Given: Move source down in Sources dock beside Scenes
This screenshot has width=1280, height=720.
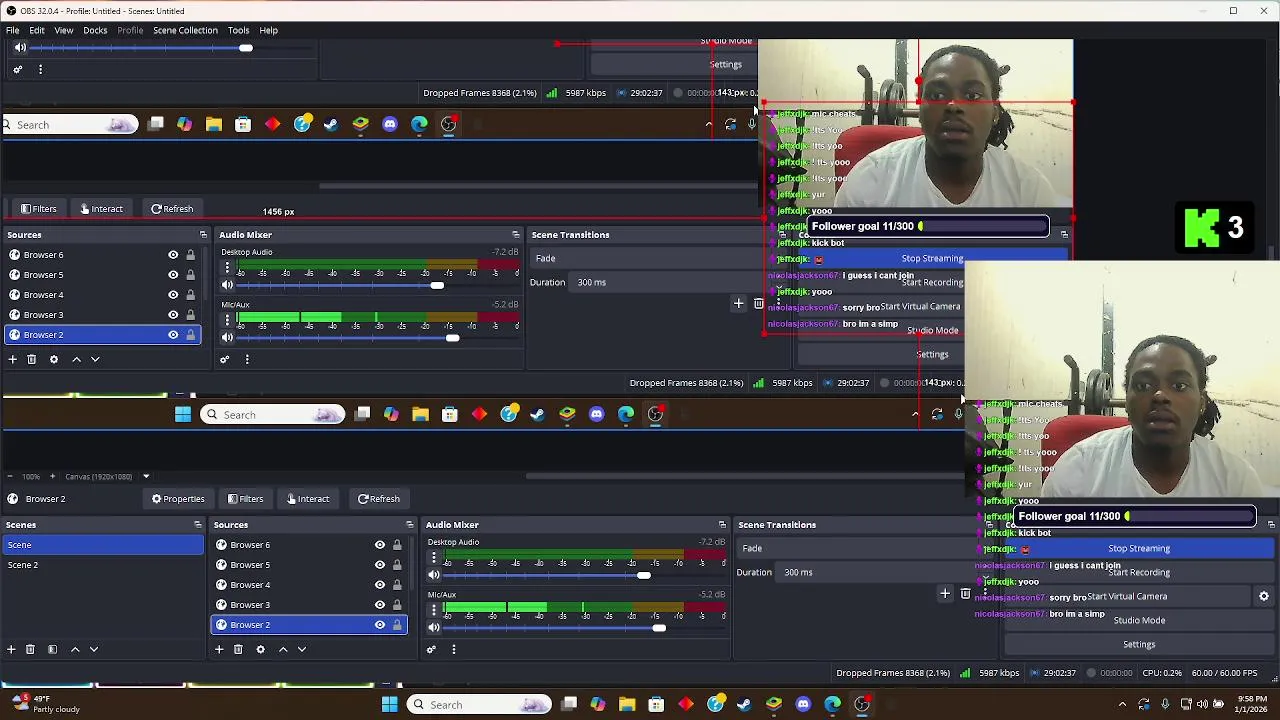Looking at the screenshot, I should click(302, 649).
